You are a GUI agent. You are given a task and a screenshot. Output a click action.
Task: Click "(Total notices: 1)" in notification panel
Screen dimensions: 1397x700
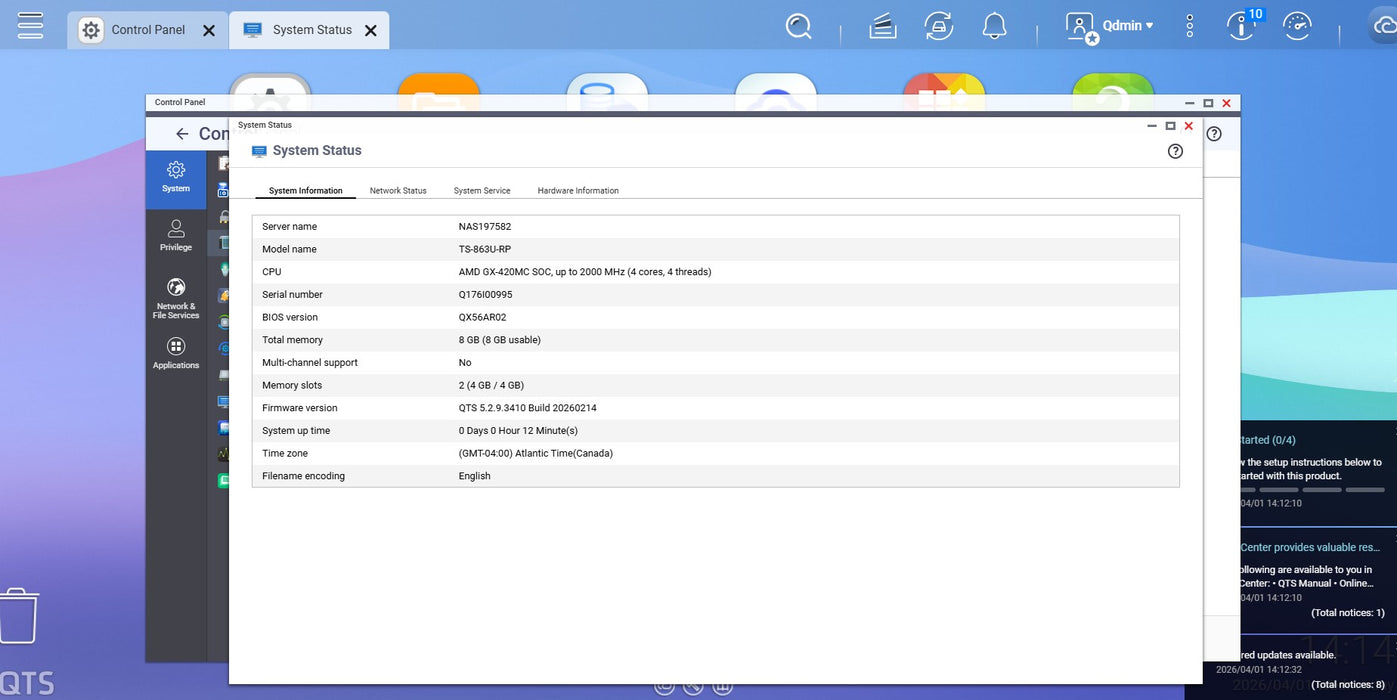1348,613
